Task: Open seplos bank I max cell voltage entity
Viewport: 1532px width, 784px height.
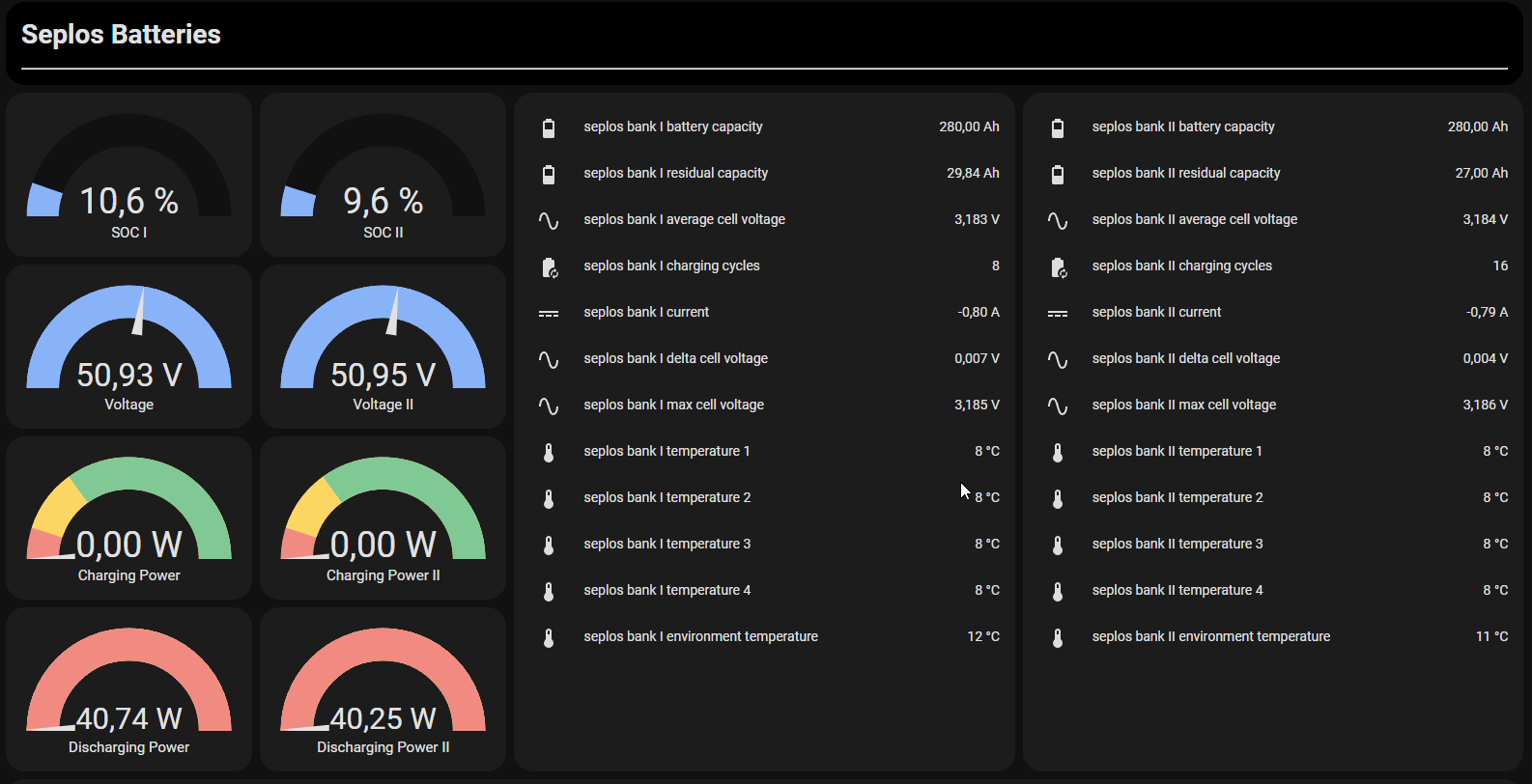Action: pos(764,405)
